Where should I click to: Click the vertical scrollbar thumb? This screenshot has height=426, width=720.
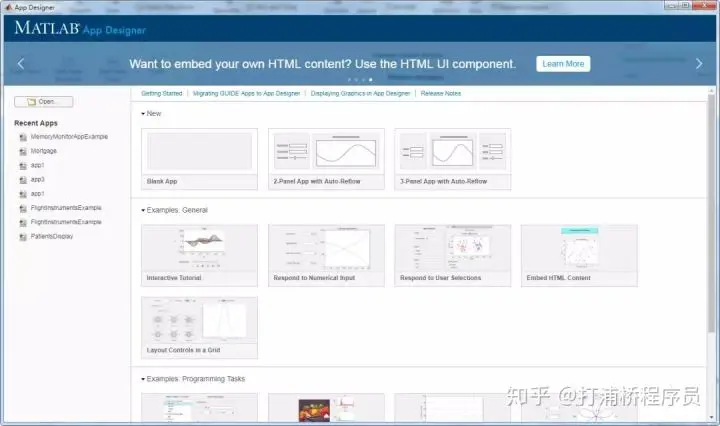(711, 213)
